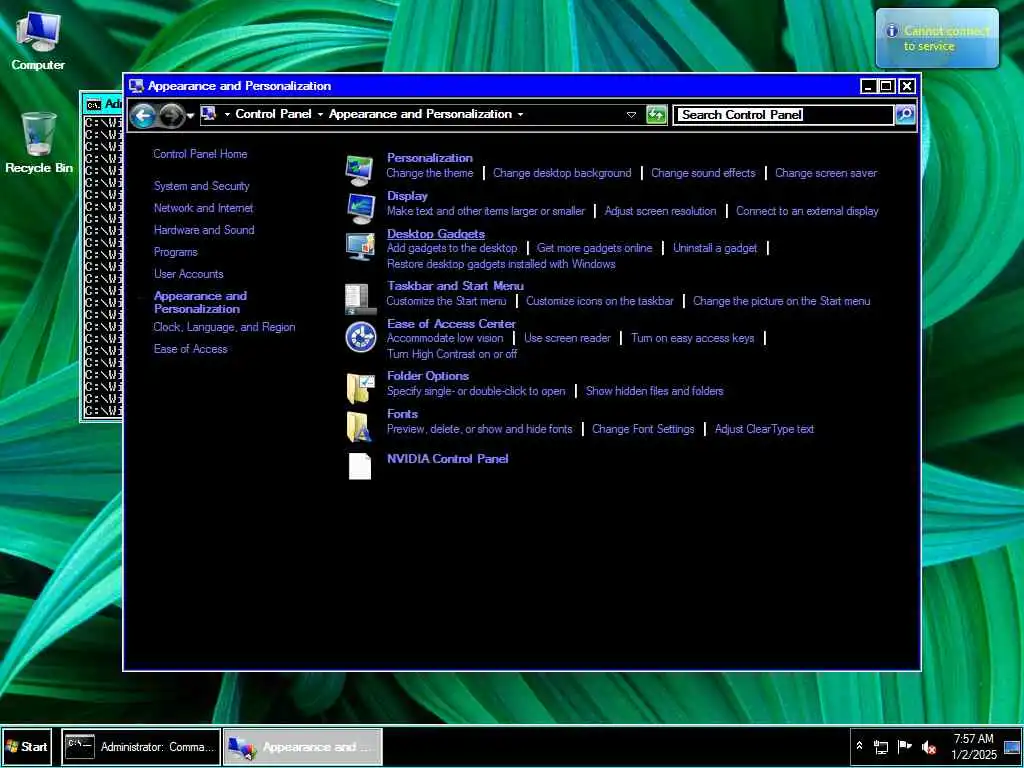Go back with the Back arrow button

tap(143, 116)
